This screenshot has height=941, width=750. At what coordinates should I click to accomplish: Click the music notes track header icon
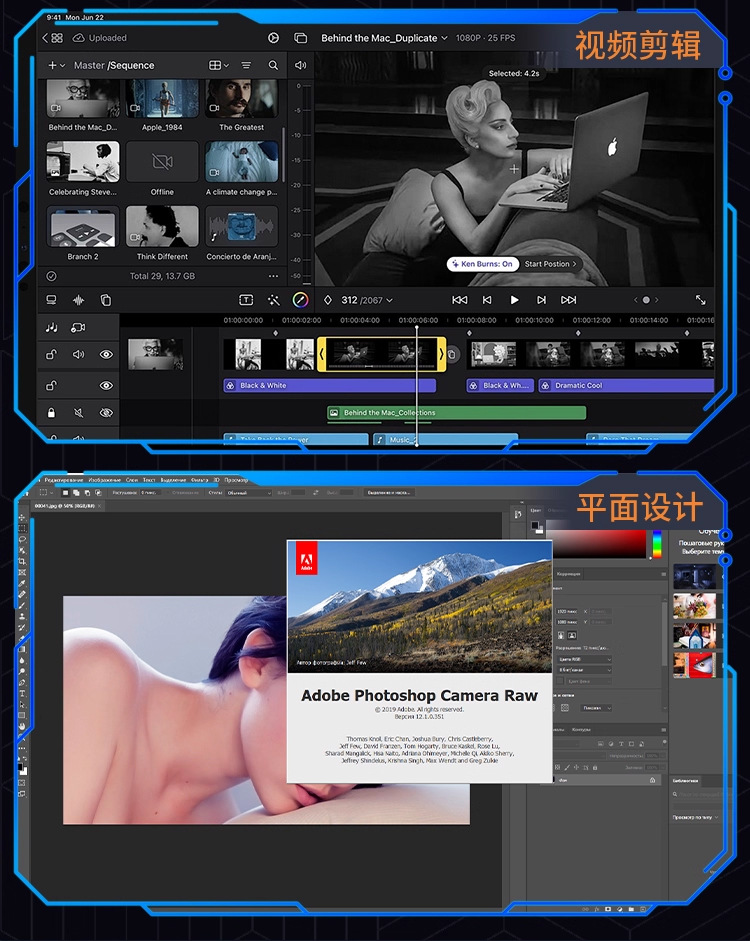click(52, 327)
